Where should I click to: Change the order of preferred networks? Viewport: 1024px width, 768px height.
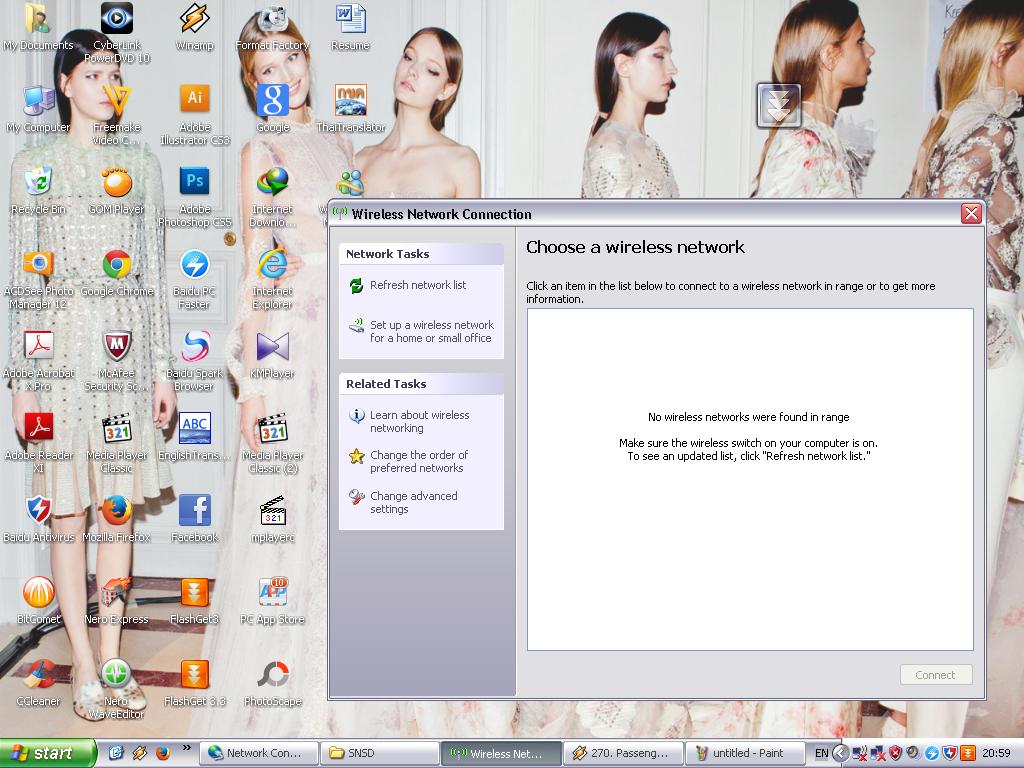(419, 461)
